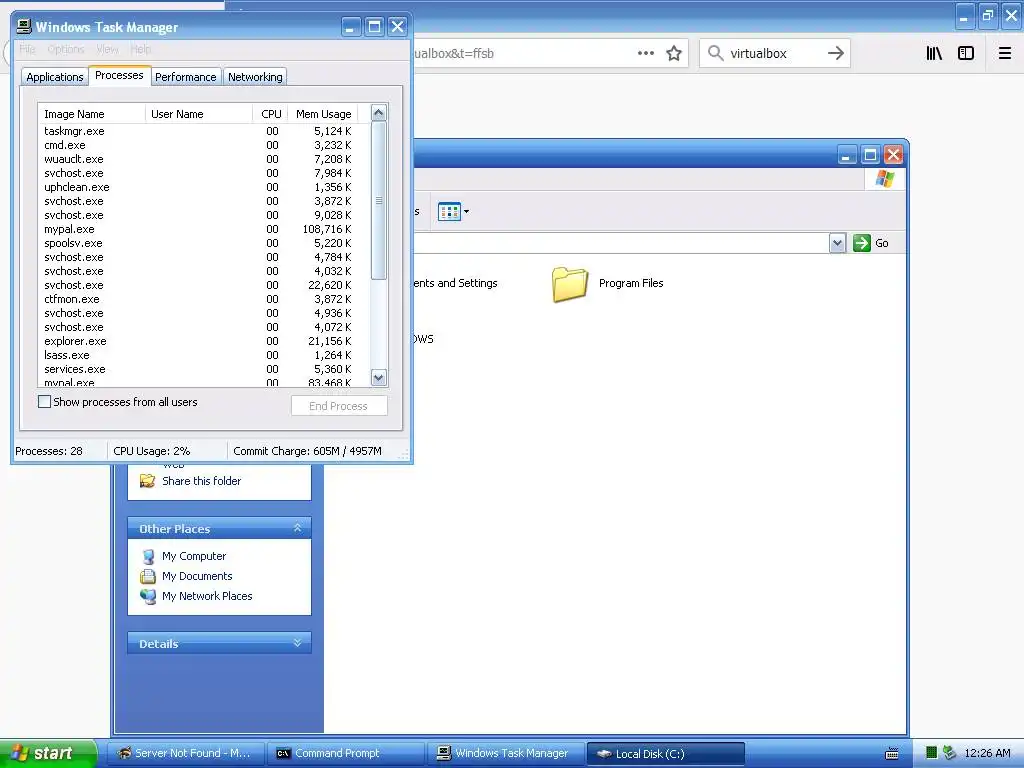Click Share this folder link
Image resolution: width=1024 pixels, height=768 pixels.
click(x=201, y=481)
